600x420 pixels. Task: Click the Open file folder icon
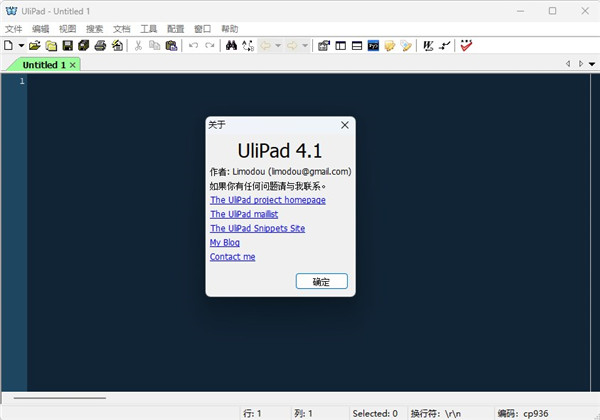35,46
